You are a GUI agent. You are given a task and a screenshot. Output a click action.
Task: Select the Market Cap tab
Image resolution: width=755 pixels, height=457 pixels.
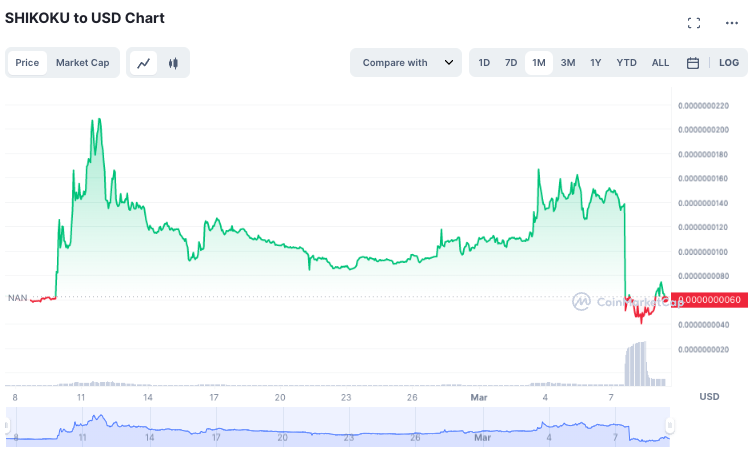point(82,63)
